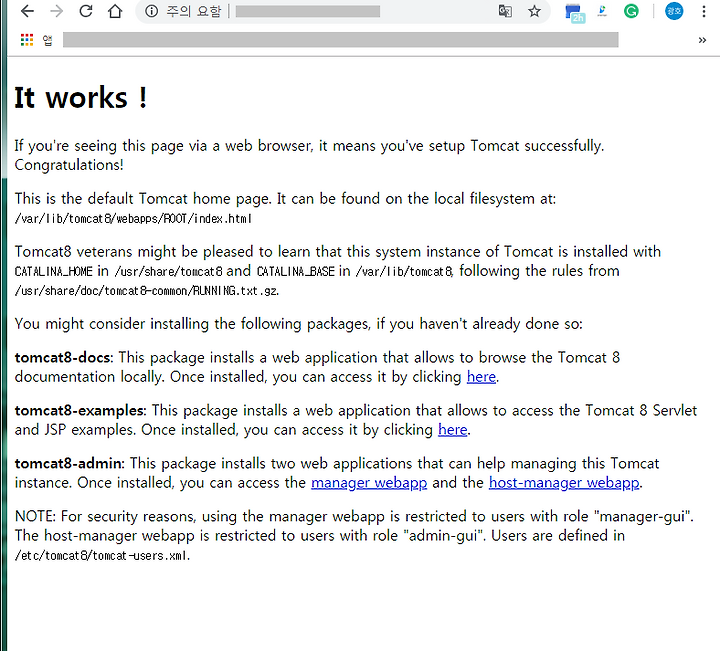Open the tomcat8-examples 'here' link
The height and width of the screenshot is (651, 720).
point(452,430)
